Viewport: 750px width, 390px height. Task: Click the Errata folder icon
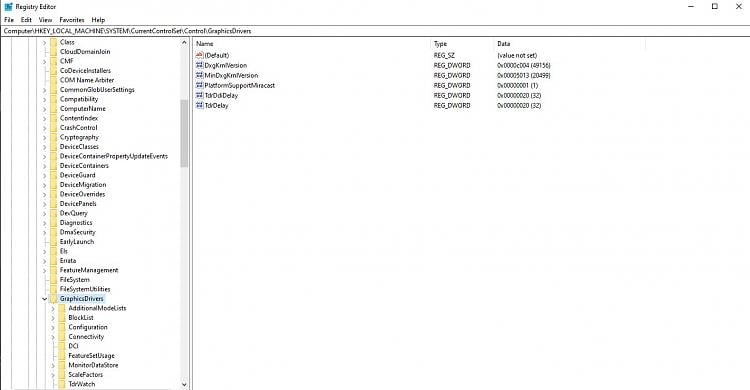click(53, 260)
